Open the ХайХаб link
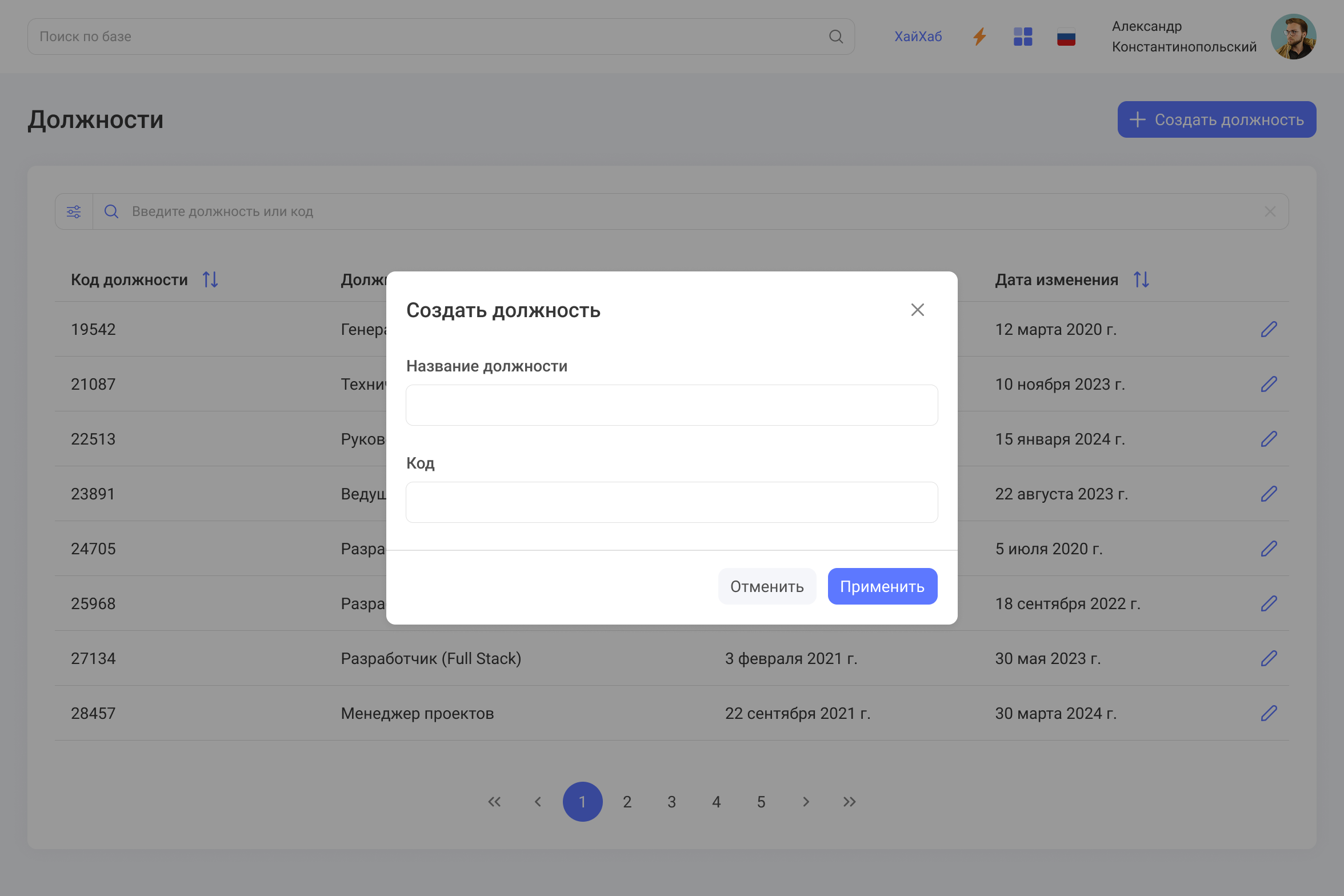Image resolution: width=1344 pixels, height=896 pixels. click(918, 37)
